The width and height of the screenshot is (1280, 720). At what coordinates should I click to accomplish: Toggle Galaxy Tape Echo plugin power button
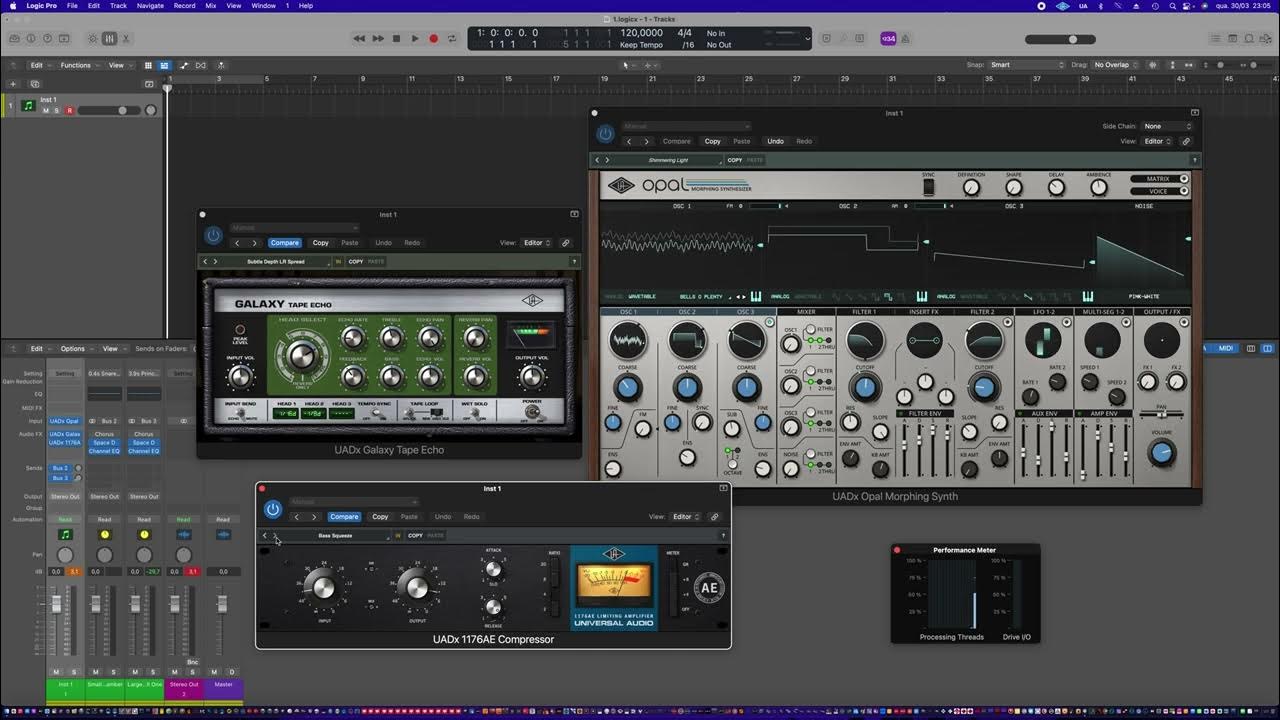[x=213, y=236]
